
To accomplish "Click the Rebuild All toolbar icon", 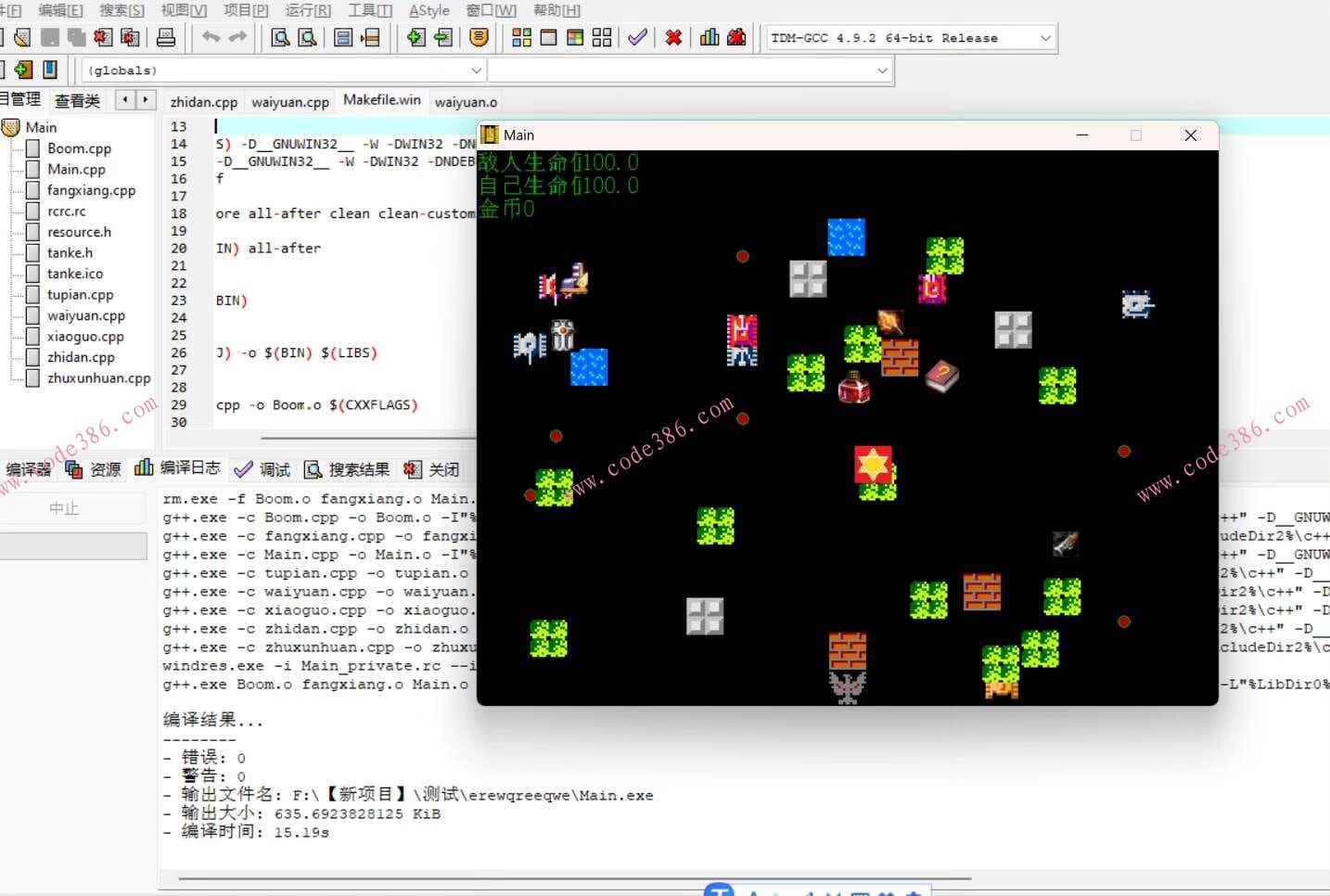I will 602,37.
